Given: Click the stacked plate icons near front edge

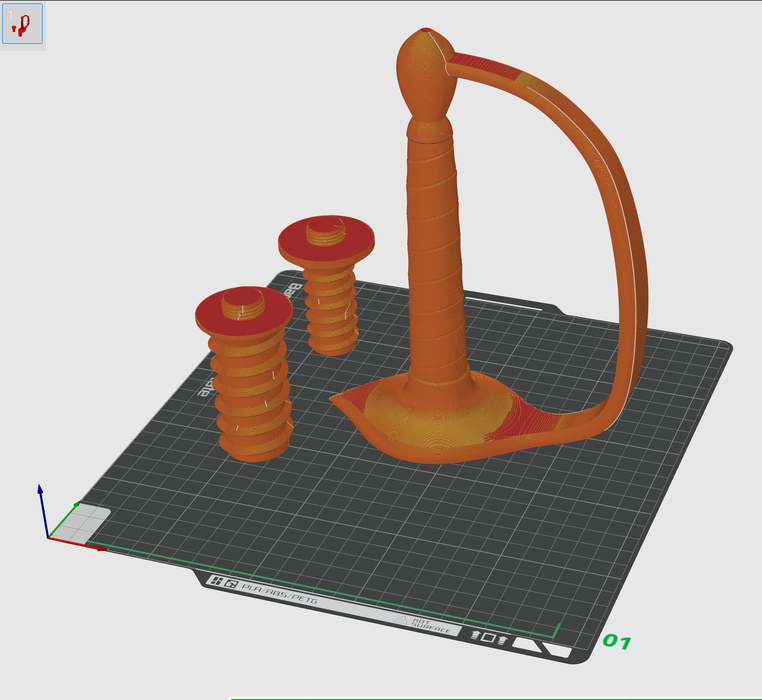Looking at the screenshot, I should (490, 637).
